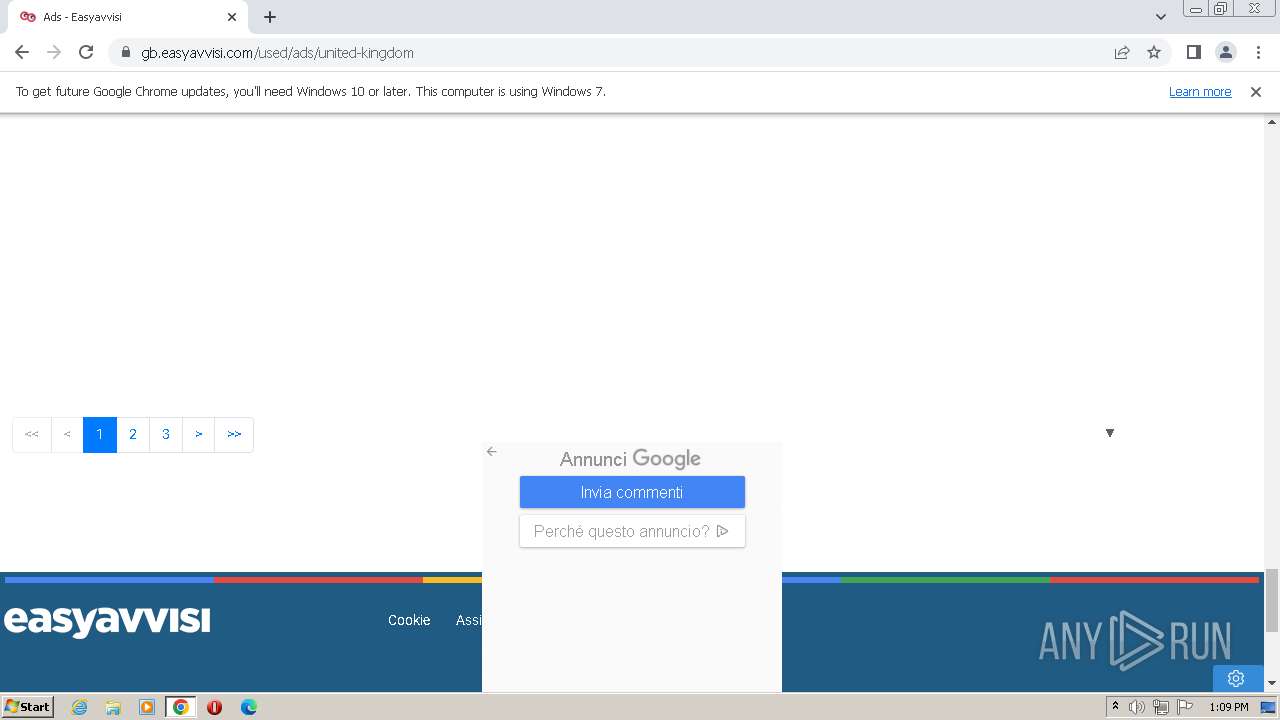The height and width of the screenshot is (720, 1280).
Task: Open the Edge taskbar icon
Action: click(248, 707)
